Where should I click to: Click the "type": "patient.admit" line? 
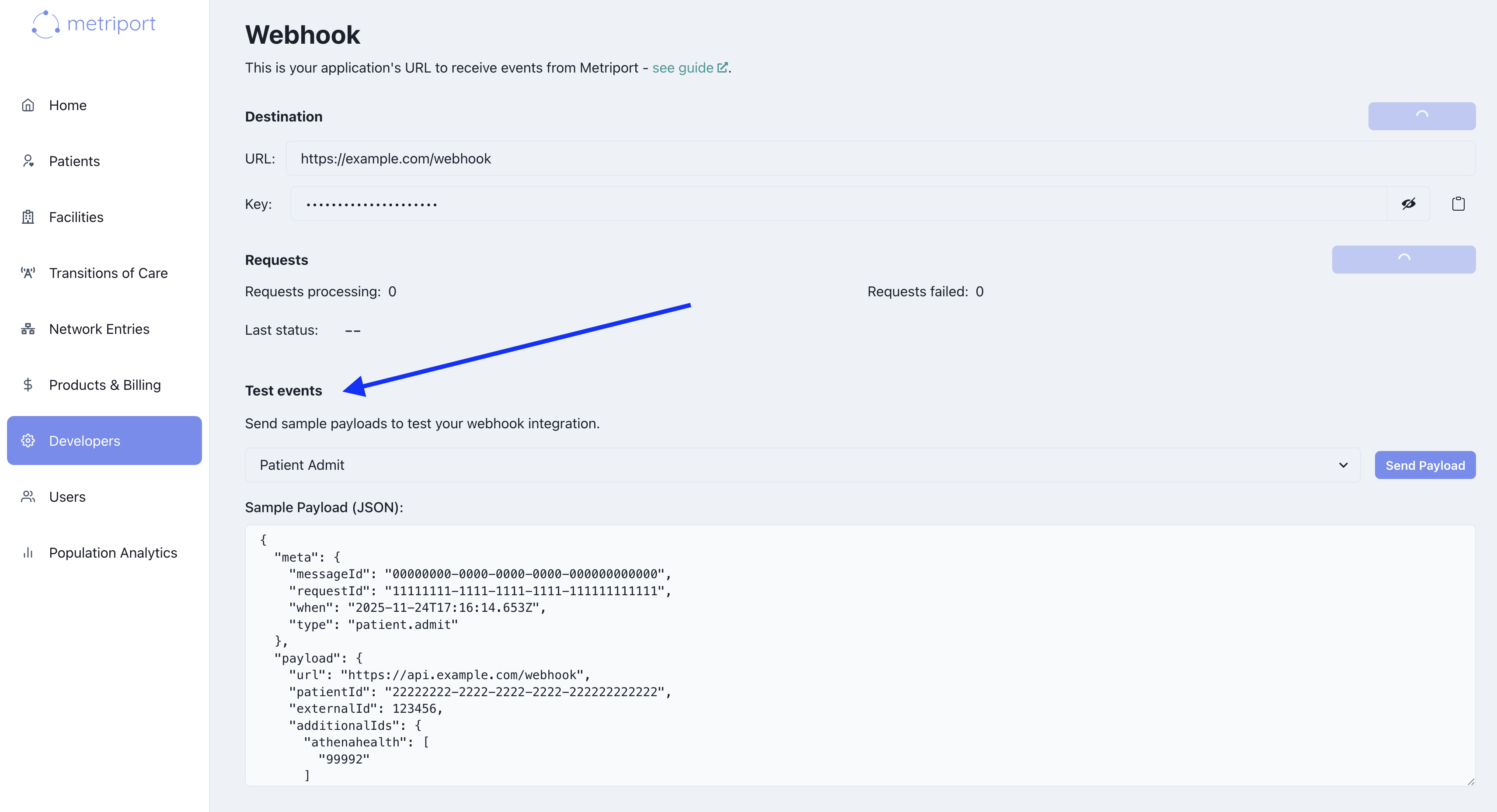pos(374,625)
